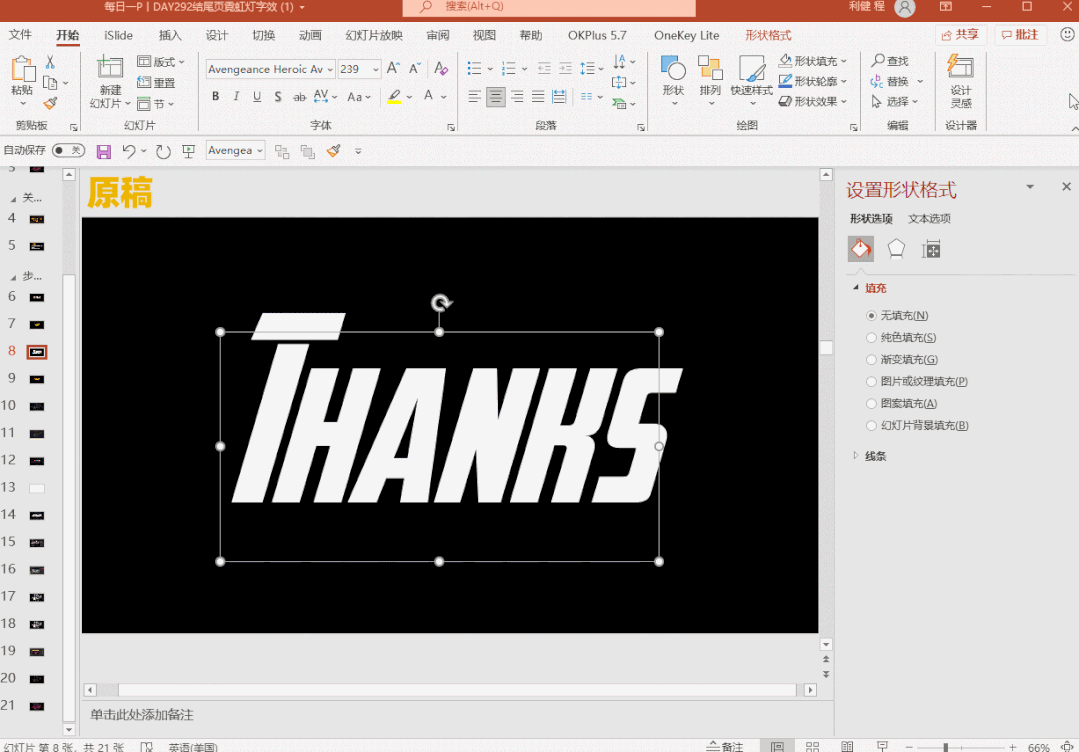Switch to slide sorter view icon
1079x752 pixels.
click(812, 746)
